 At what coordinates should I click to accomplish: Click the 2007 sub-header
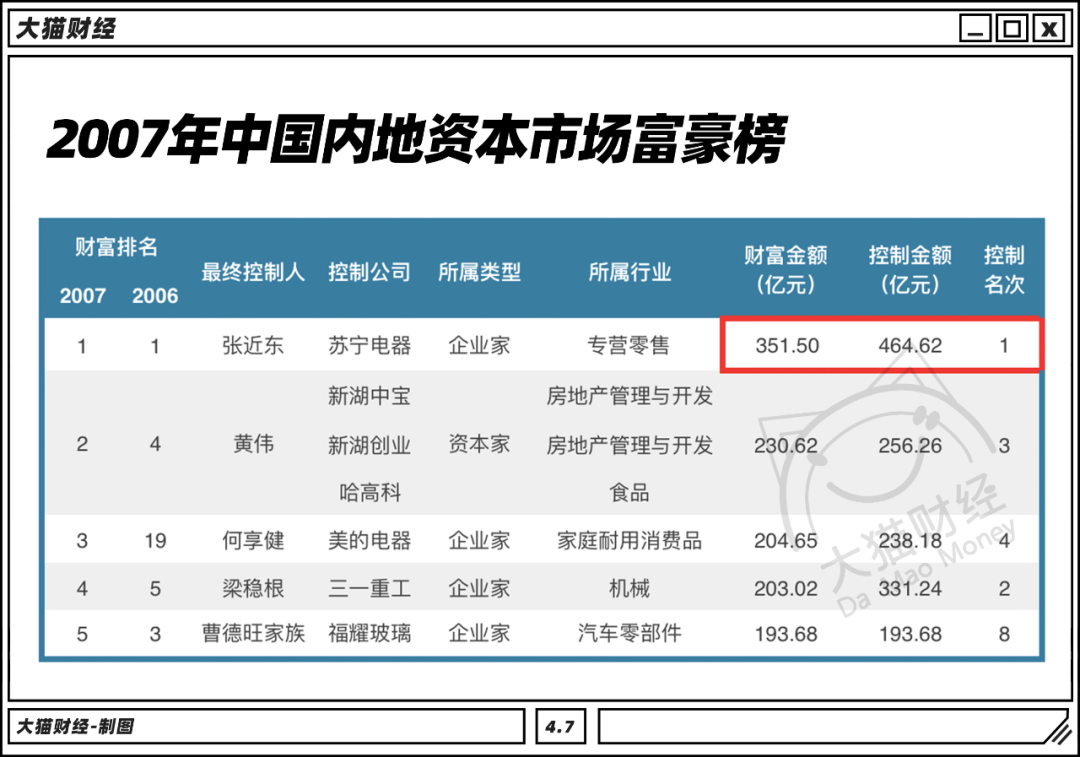coord(83,295)
